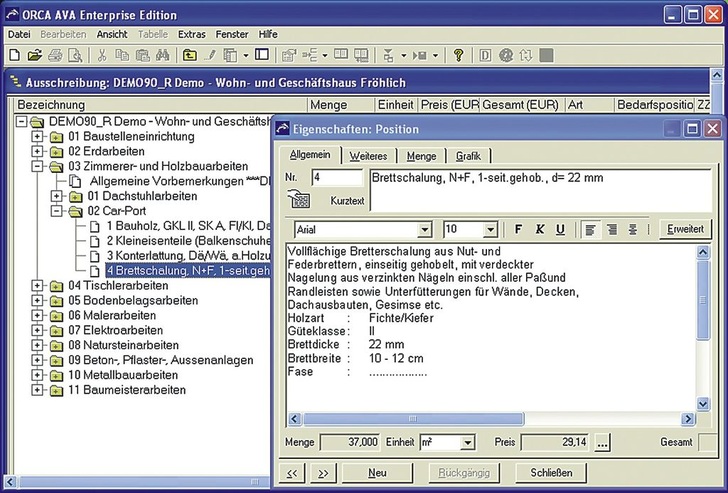Click the text module hand icon beside Kurztext

298,199
